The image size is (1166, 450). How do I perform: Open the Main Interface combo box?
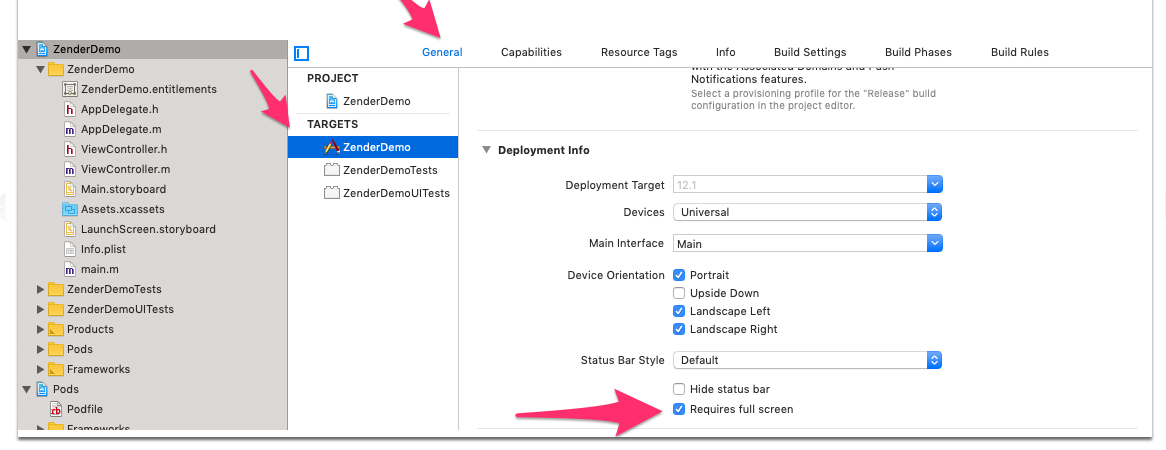(x=935, y=243)
